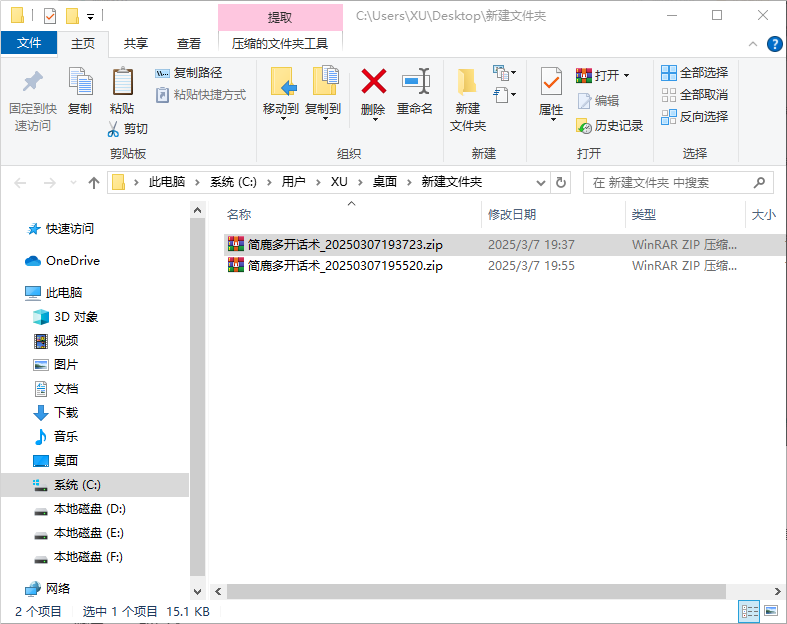Select file 简鹿多开话术_20250307195520.zip
Image resolution: width=787 pixels, height=624 pixels.
click(345, 266)
